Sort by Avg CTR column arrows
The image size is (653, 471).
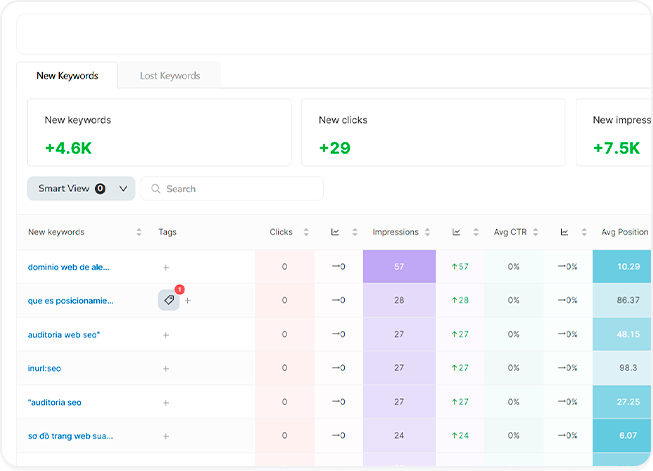(x=536, y=232)
